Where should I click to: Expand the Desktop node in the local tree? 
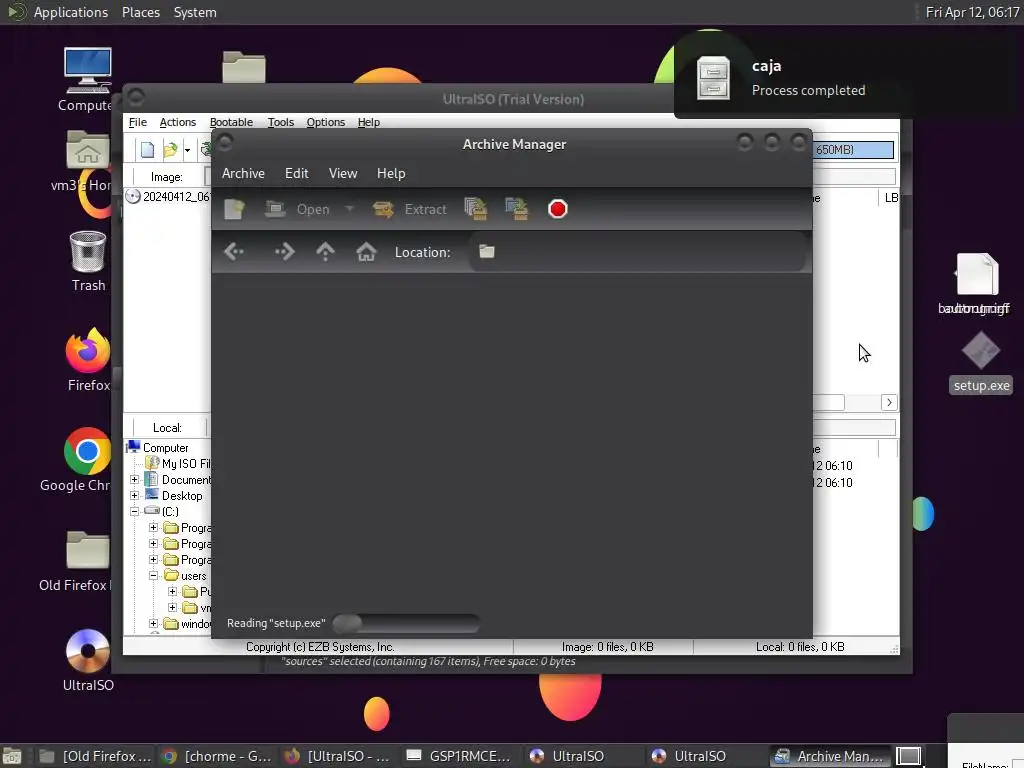click(x=135, y=496)
